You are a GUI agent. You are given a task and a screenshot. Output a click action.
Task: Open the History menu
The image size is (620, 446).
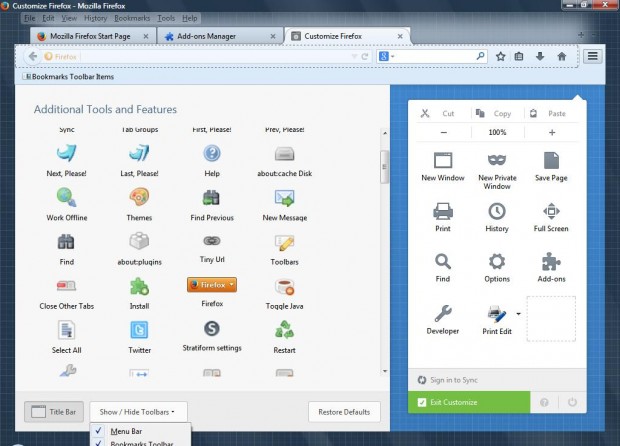click(95, 18)
